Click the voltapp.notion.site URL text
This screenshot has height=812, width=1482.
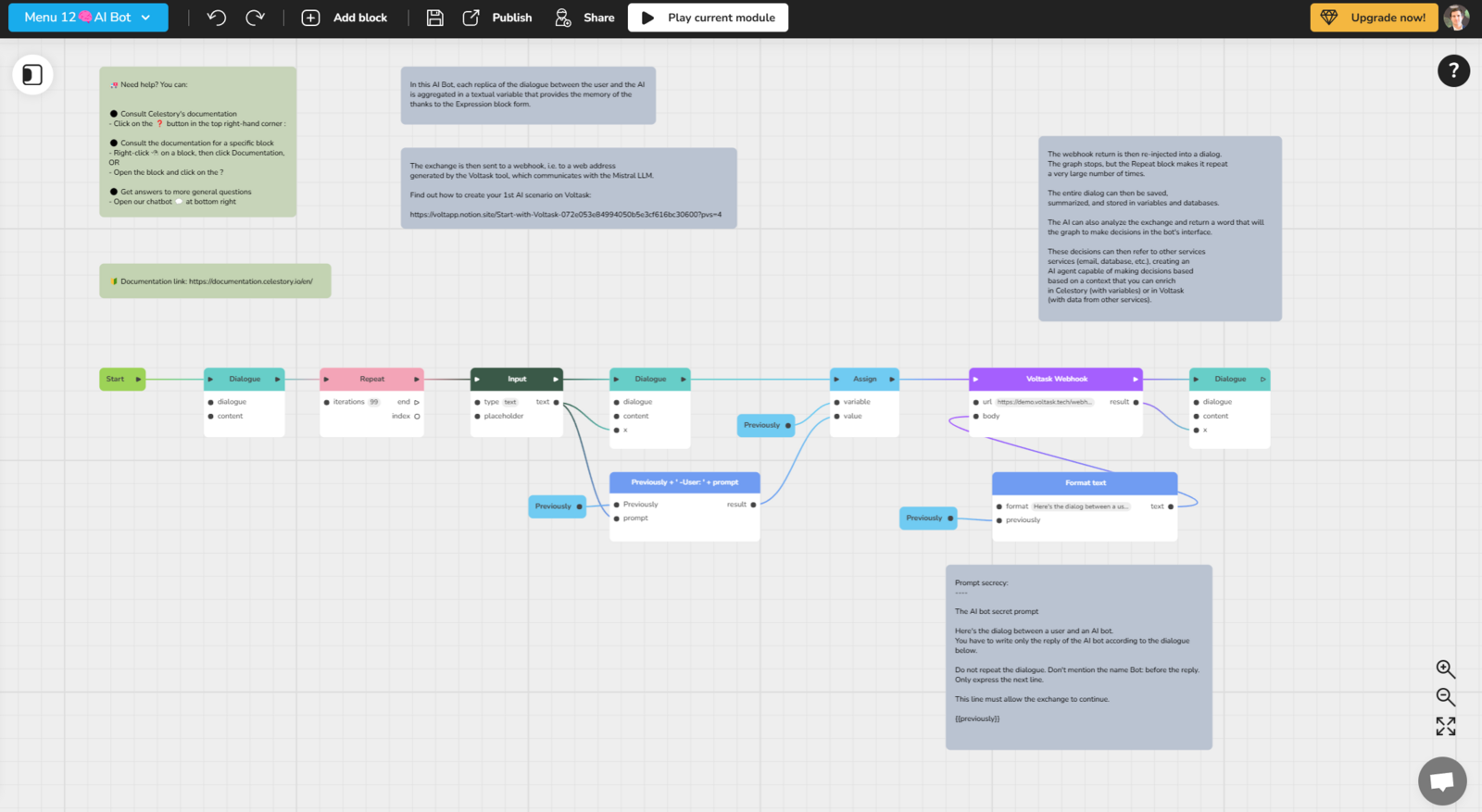pos(566,215)
